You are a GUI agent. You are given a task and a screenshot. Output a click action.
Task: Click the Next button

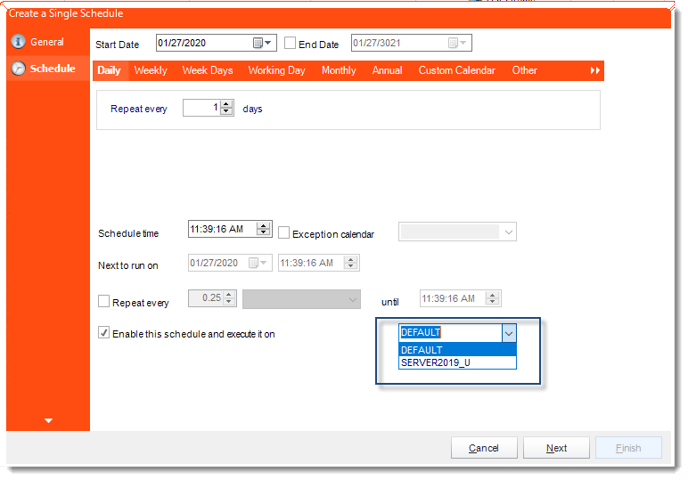[x=556, y=448]
